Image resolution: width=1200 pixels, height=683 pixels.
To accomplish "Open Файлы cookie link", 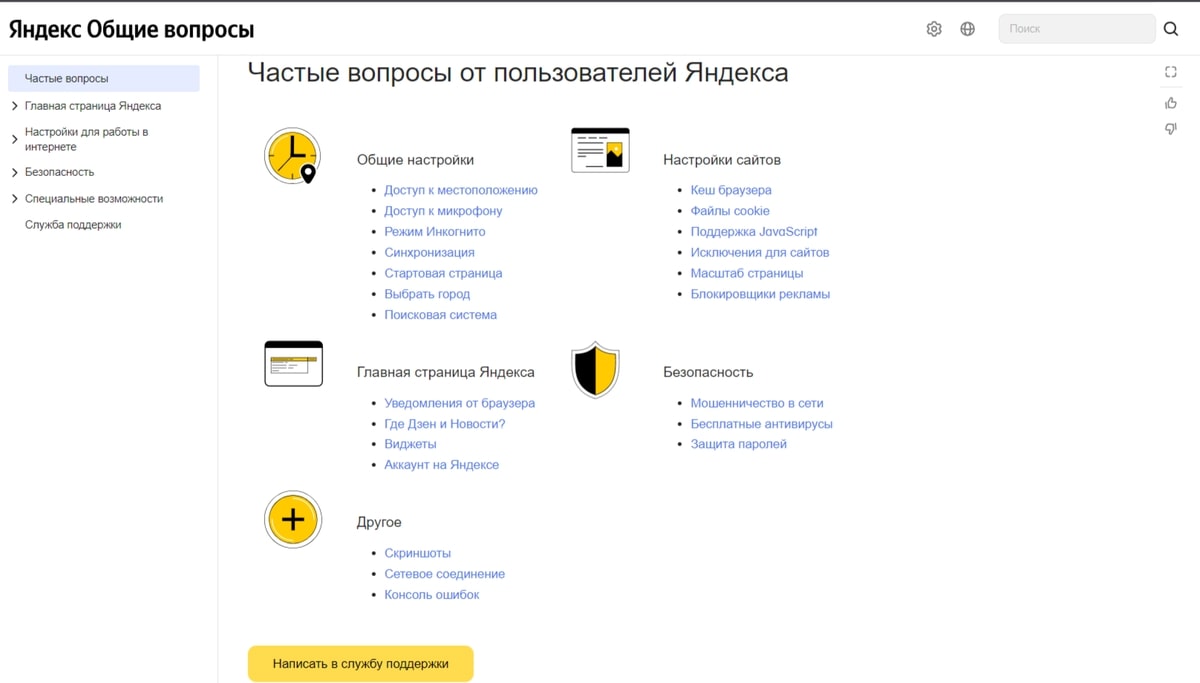I will pyautogui.click(x=730, y=211).
